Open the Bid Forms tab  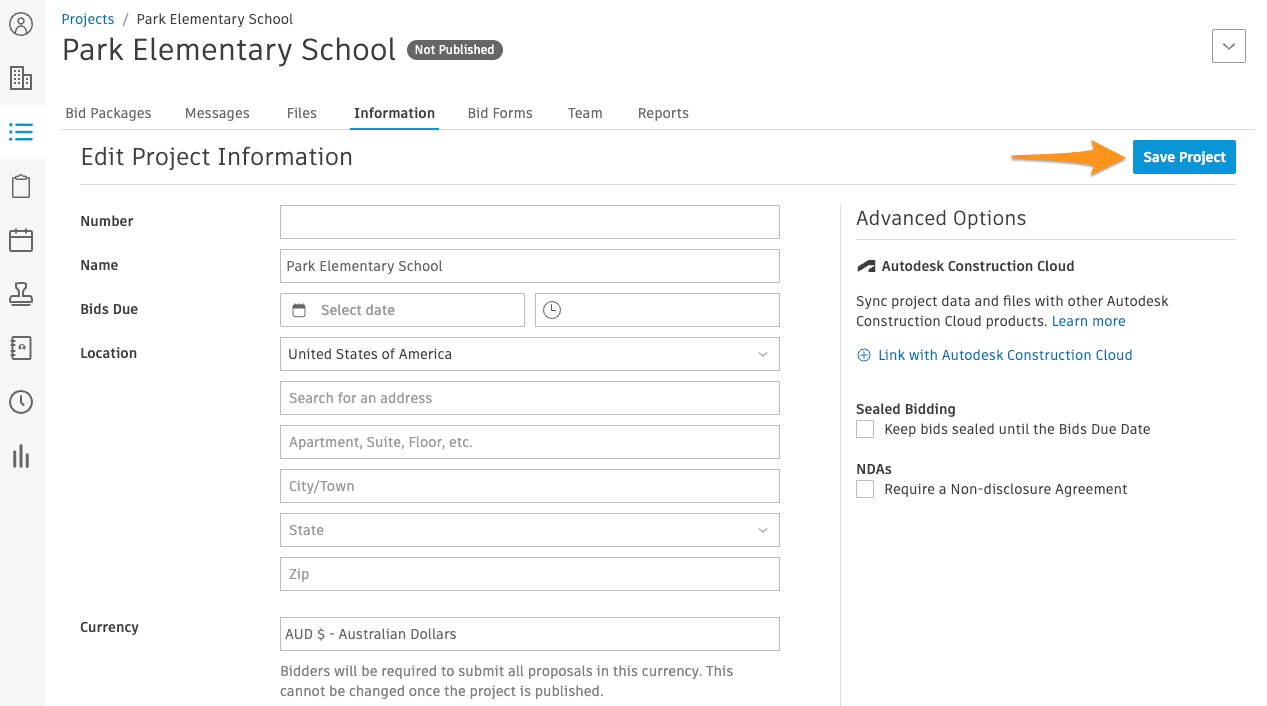(500, 113)
